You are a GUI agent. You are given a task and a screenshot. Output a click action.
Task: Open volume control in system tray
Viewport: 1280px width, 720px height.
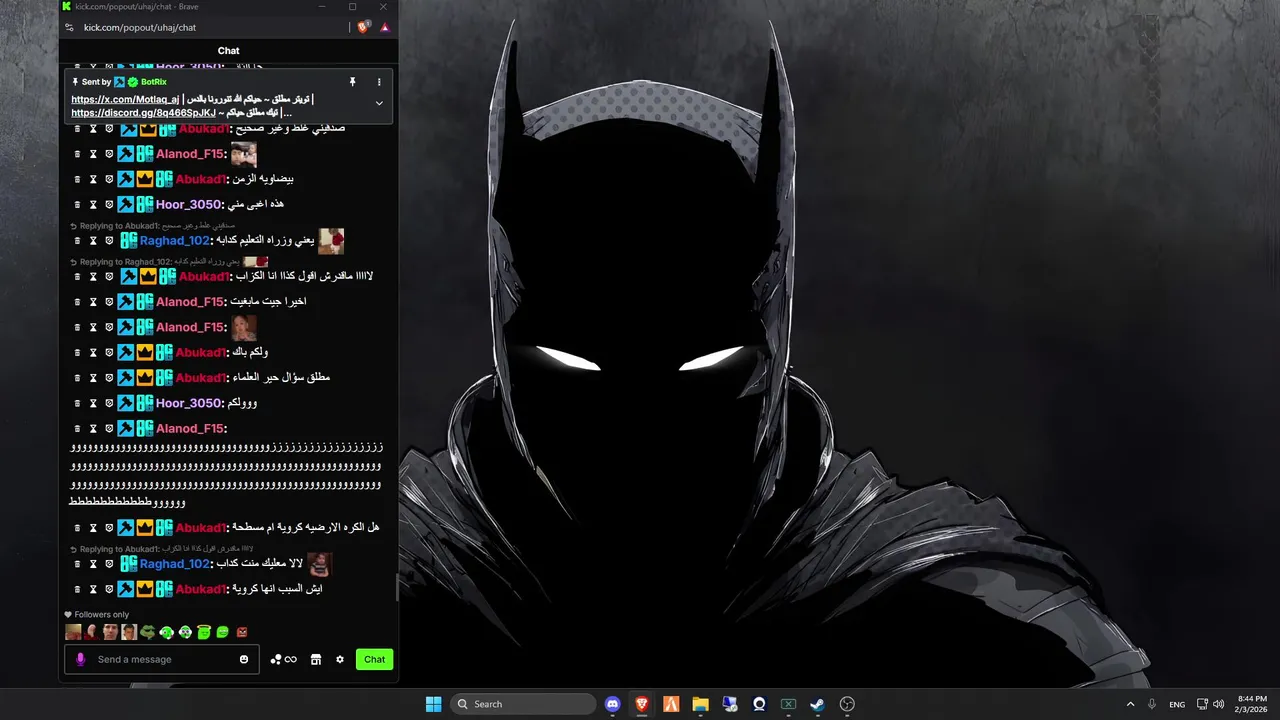point(1218,704)
